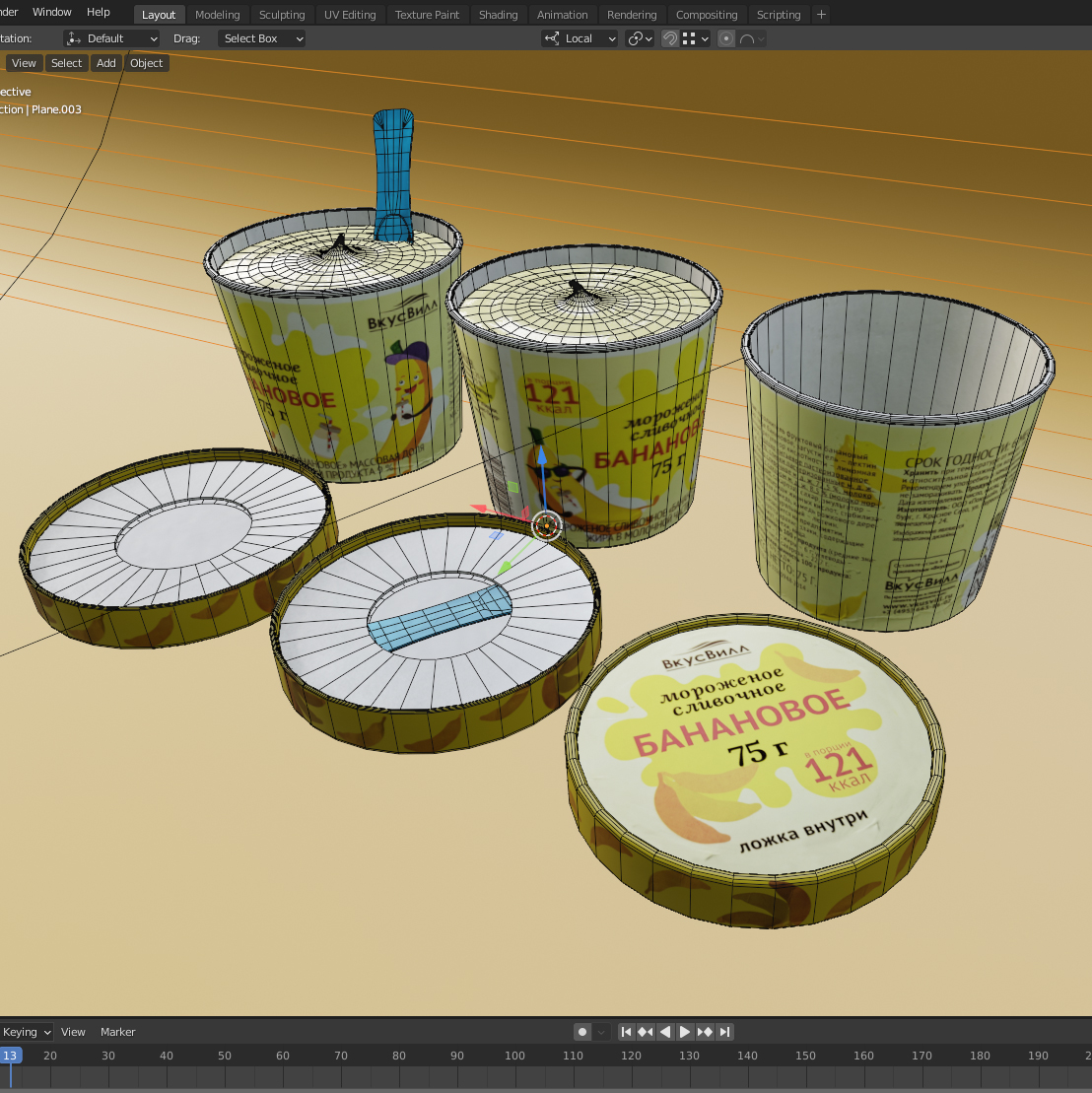Open the pivot point dropdown
Screen dimensions: 1092x1093
click(x=640, y=38)
